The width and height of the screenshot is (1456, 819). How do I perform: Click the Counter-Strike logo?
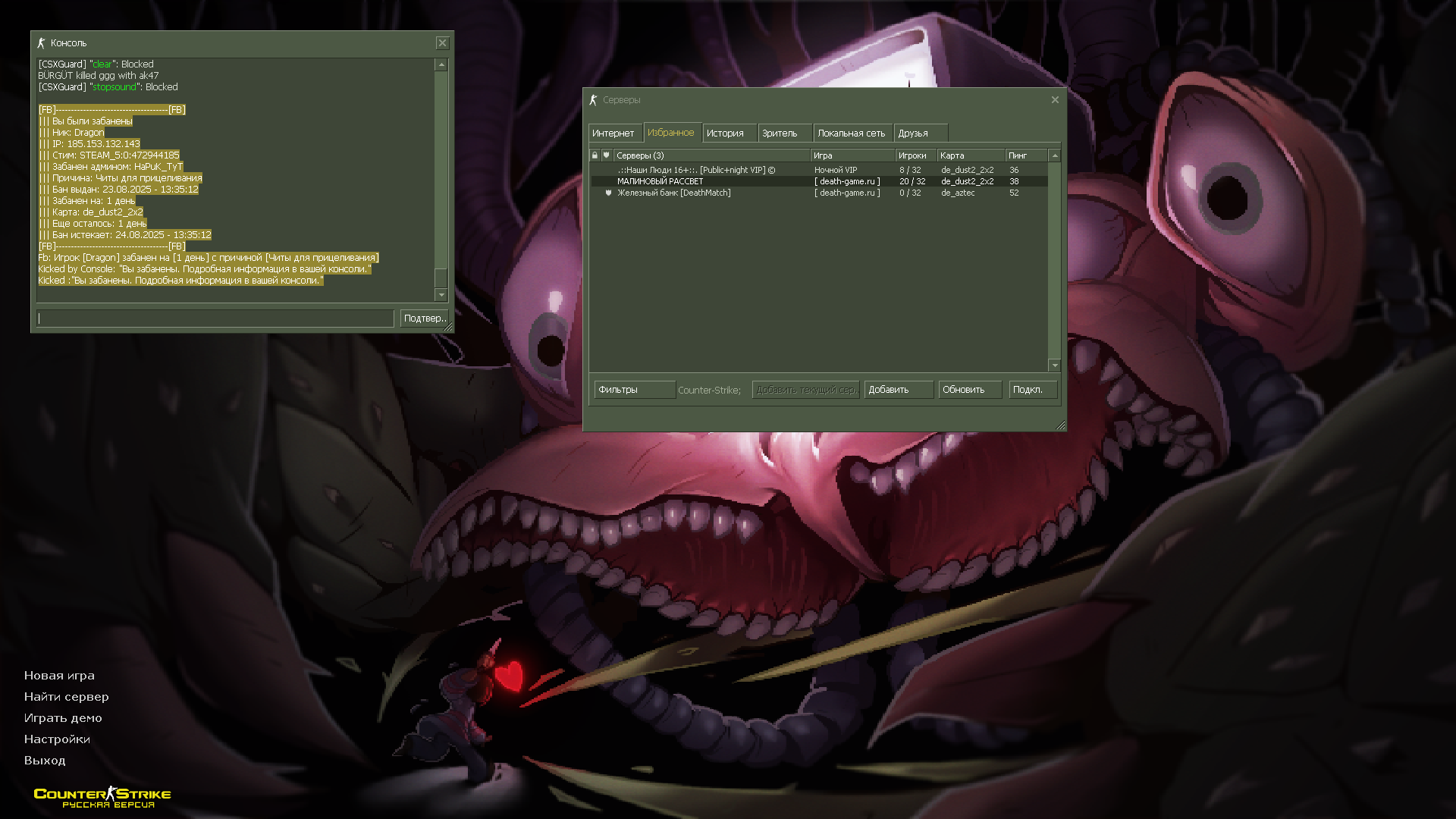pos(102,797)
